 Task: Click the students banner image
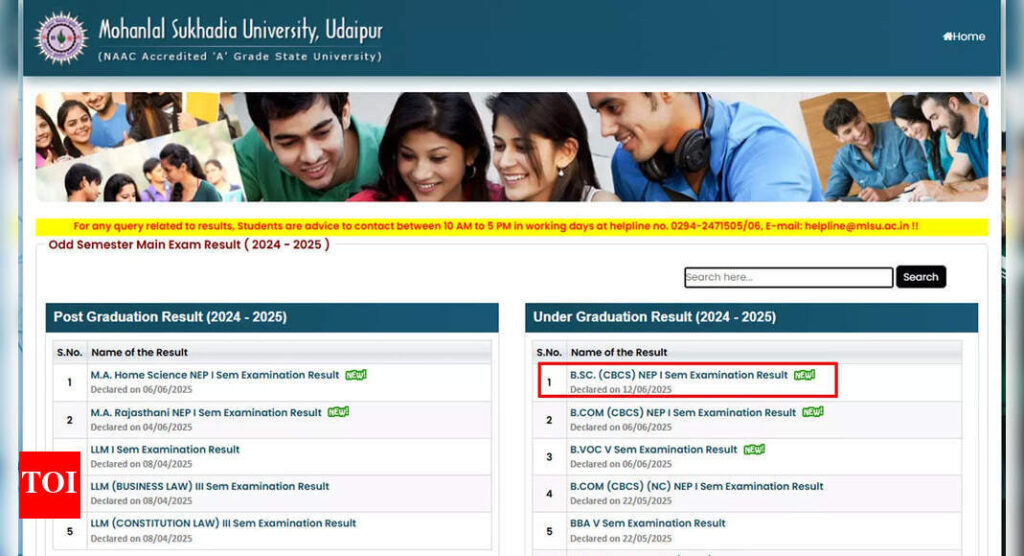(x=511, y=146)
